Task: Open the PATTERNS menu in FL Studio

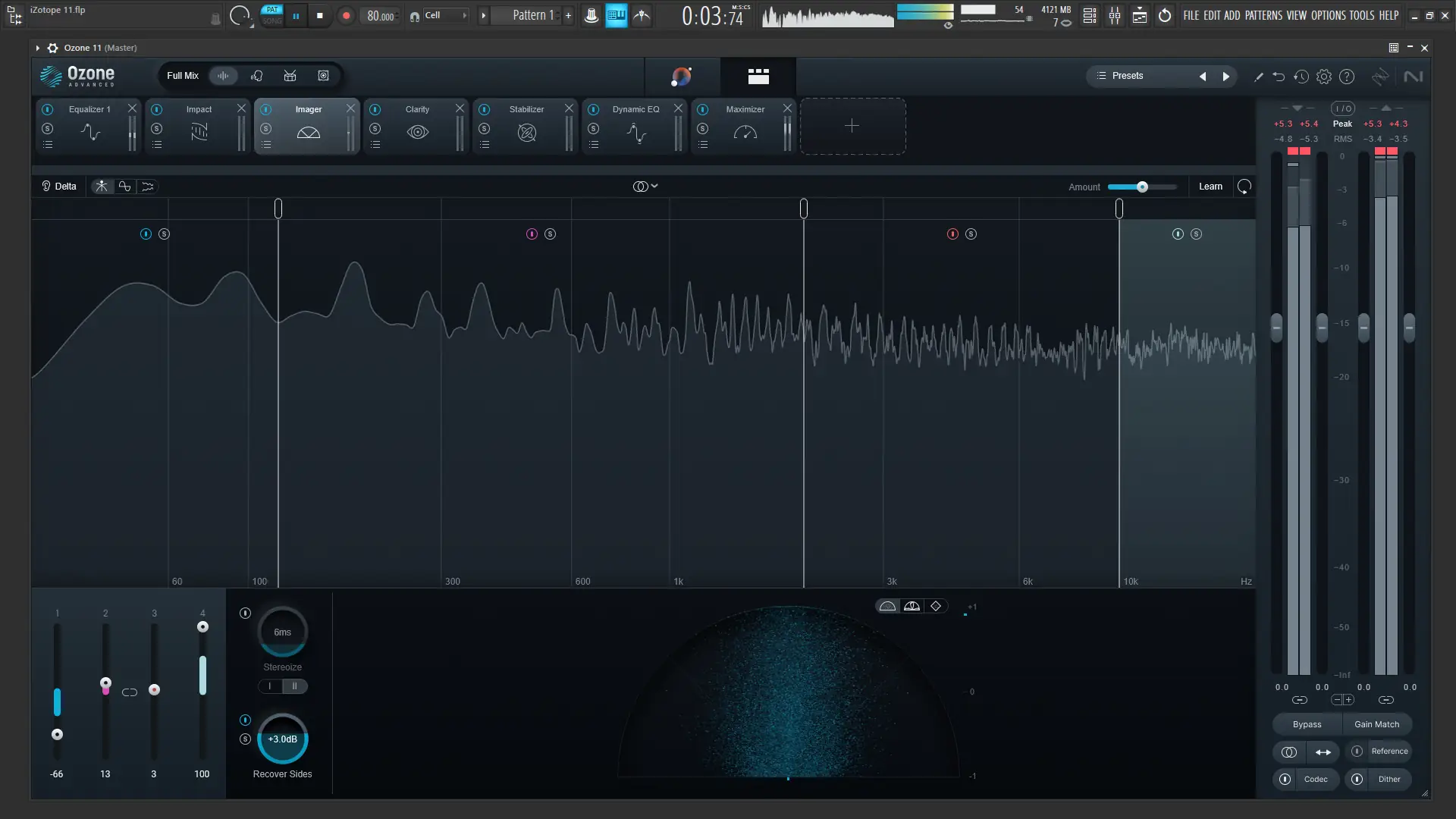Action: (x=1263, y=15)
